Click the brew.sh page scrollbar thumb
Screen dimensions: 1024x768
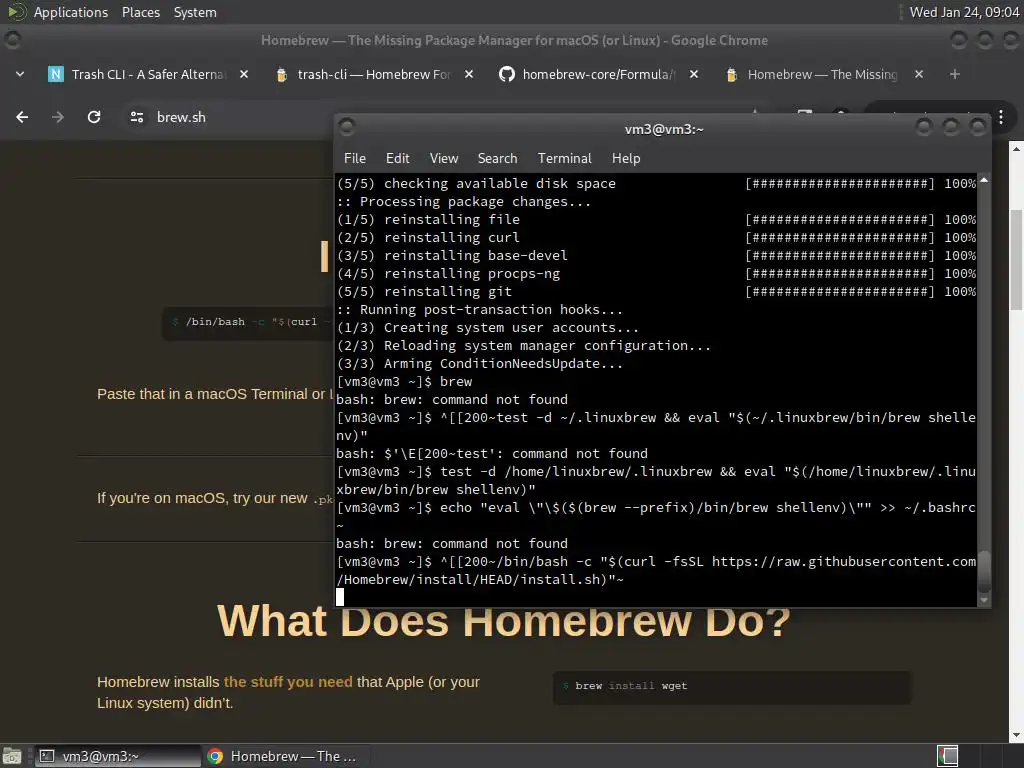point(1016,259)
